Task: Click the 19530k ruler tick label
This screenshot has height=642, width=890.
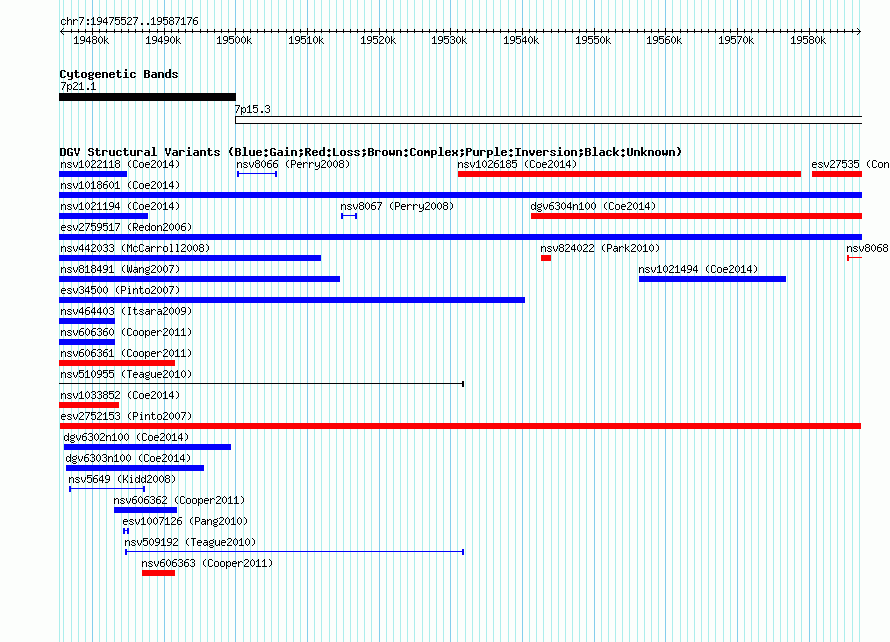Action: tap(449, 40)
